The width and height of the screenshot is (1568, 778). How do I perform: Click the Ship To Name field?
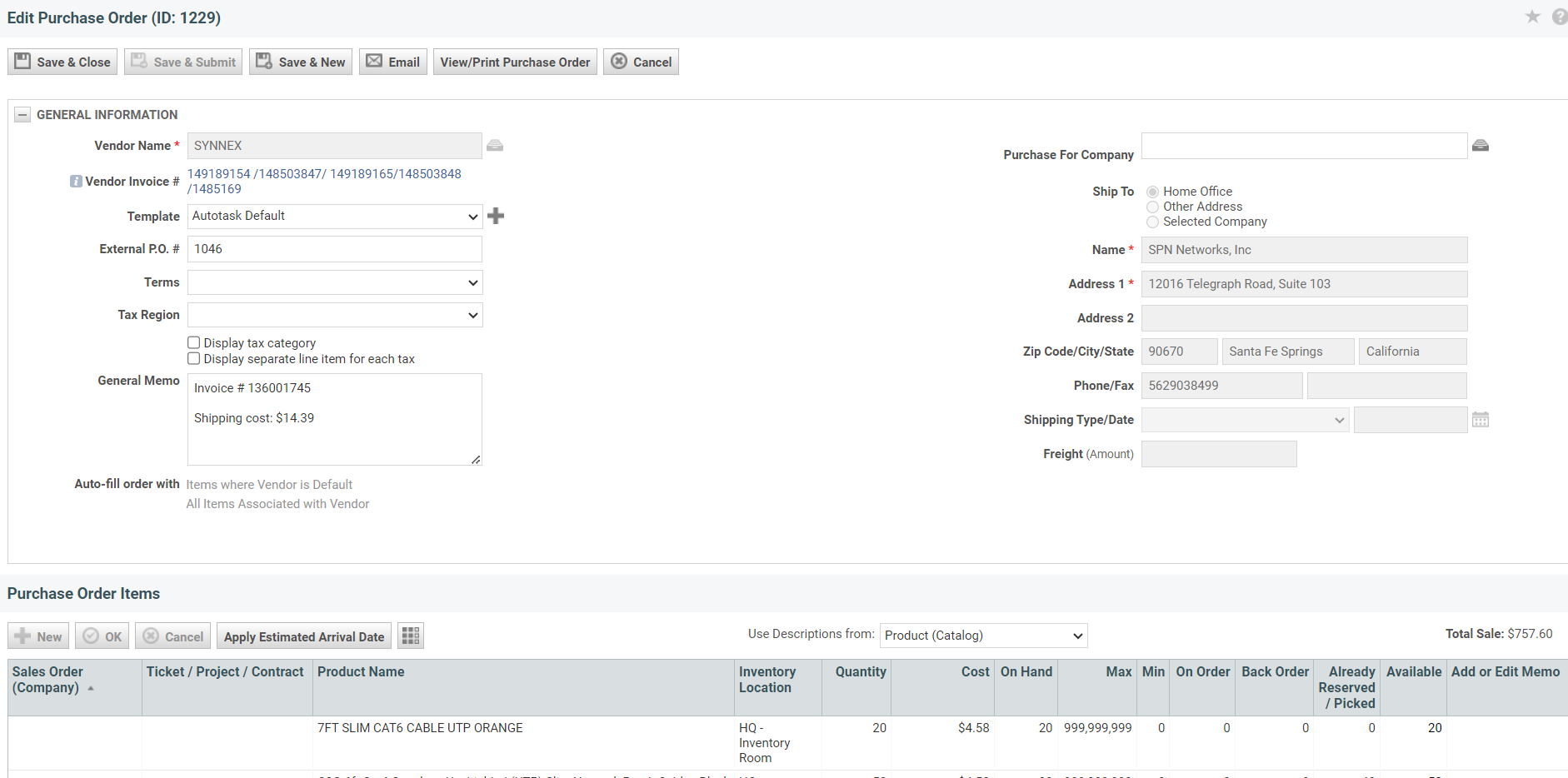pos(1305,250)
